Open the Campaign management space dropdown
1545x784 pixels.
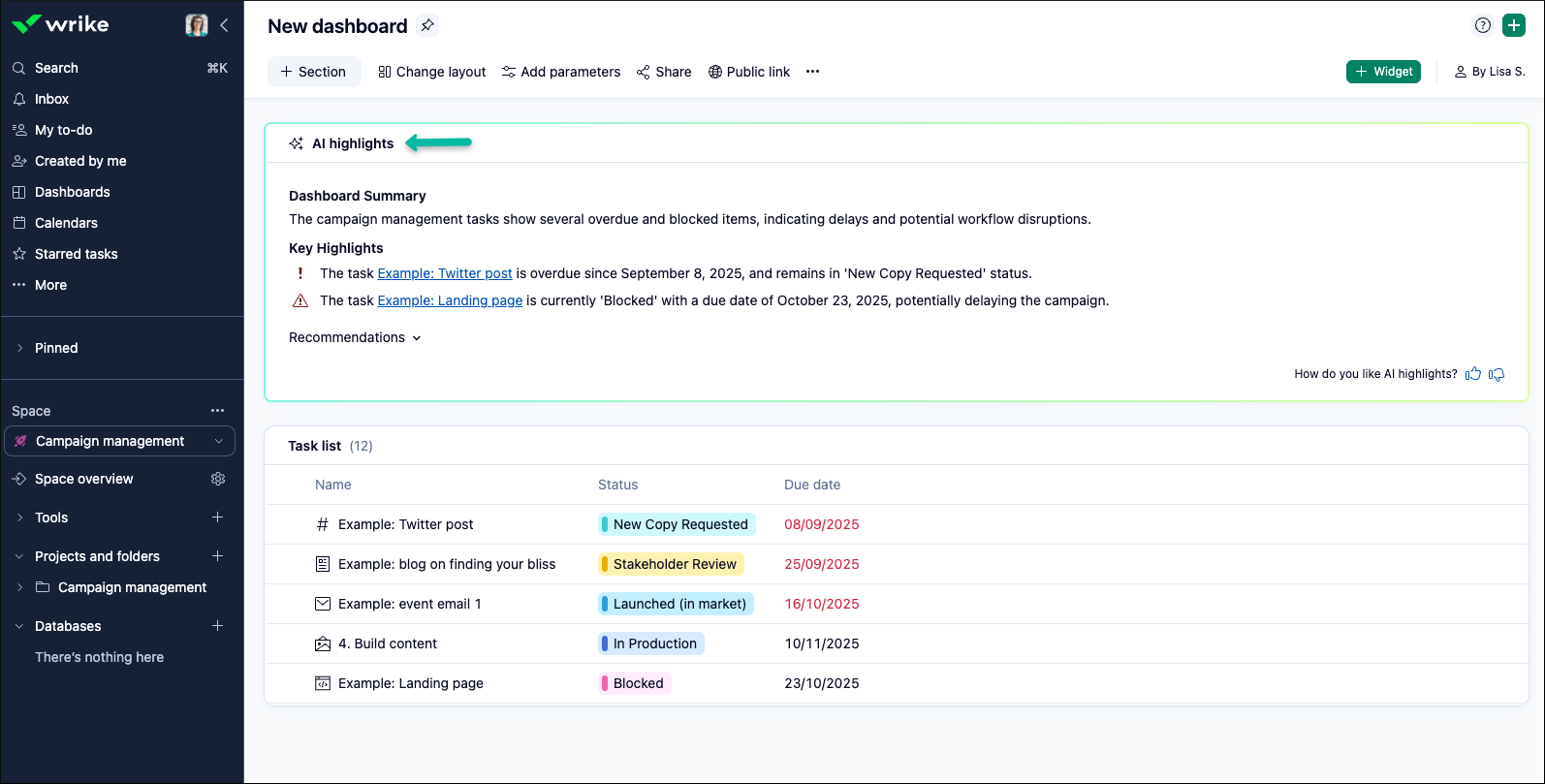click(x=218, y=441)
